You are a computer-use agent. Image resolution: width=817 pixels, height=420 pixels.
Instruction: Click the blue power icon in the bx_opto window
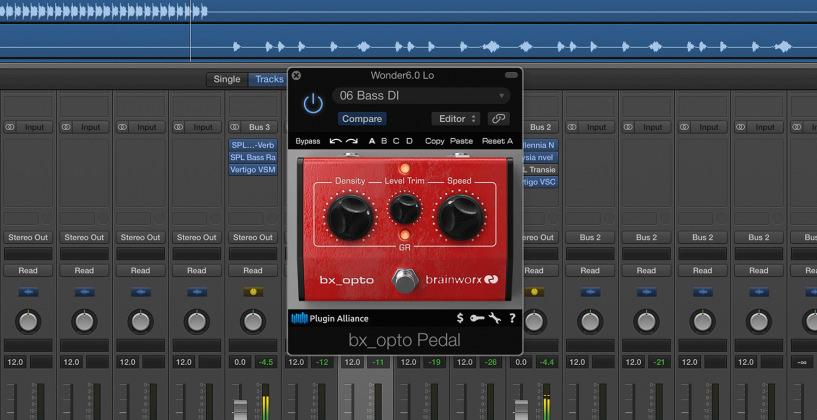click(313, 104)
